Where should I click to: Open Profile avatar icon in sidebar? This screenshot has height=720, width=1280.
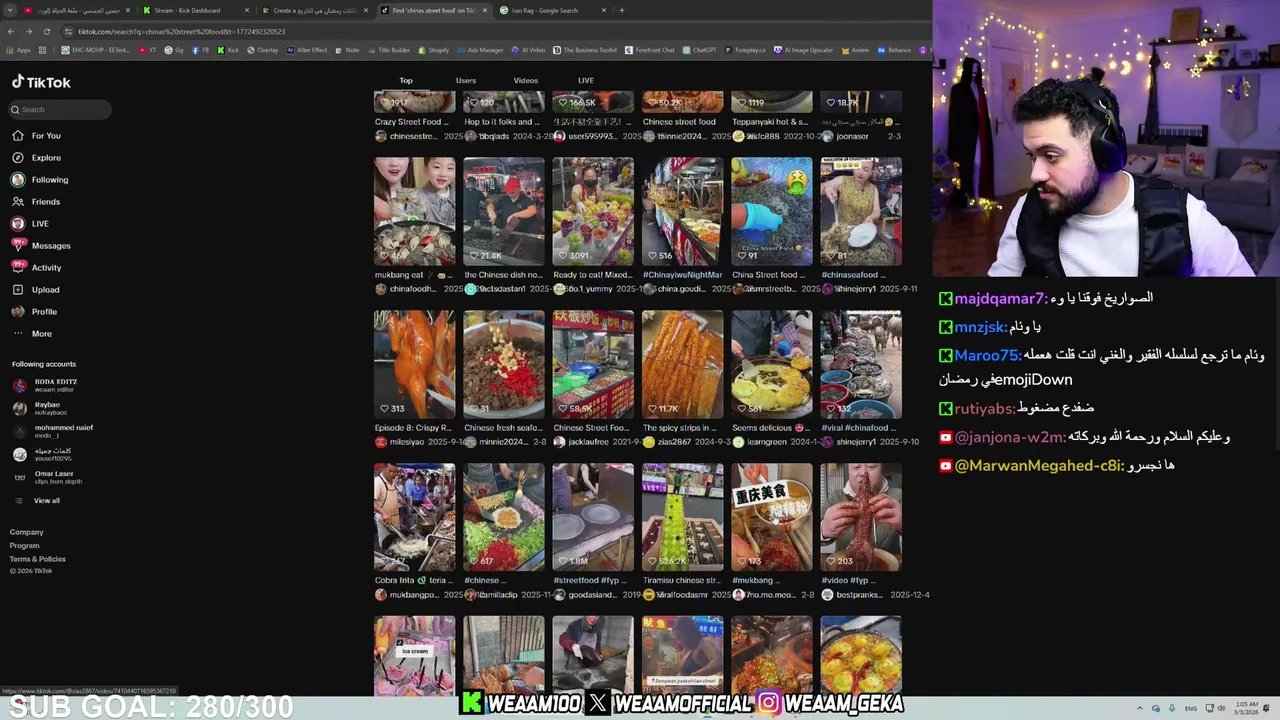click(x=17, y=312)
